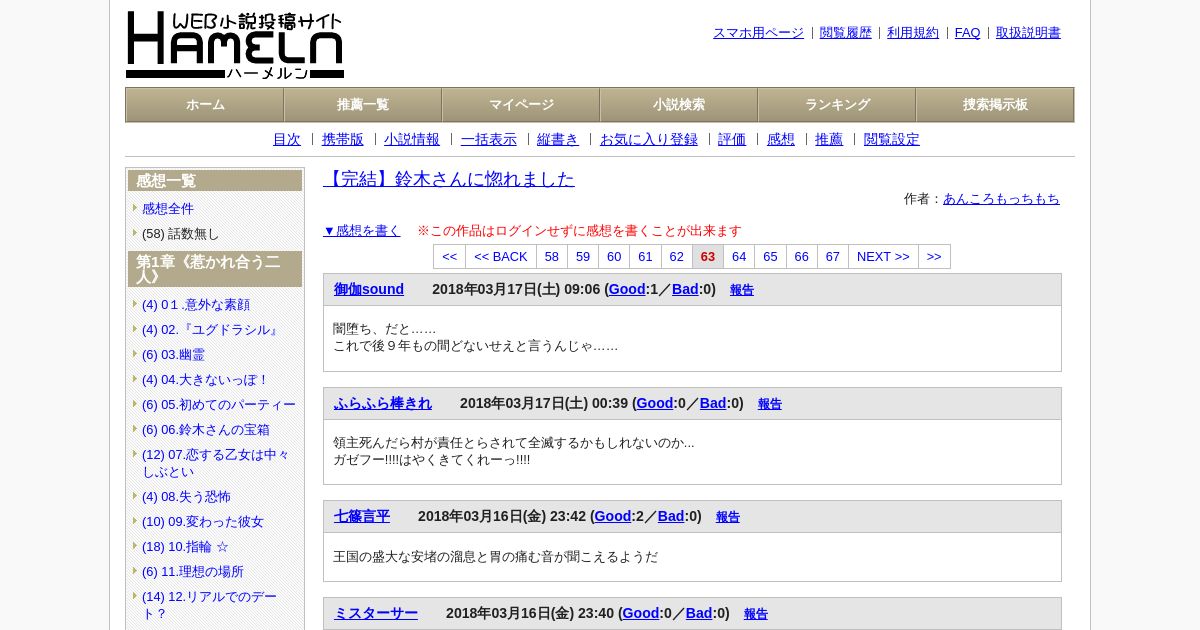Open 利用規約 link
The width and height of the screenshot is (1200, 630).
[913, 33]
